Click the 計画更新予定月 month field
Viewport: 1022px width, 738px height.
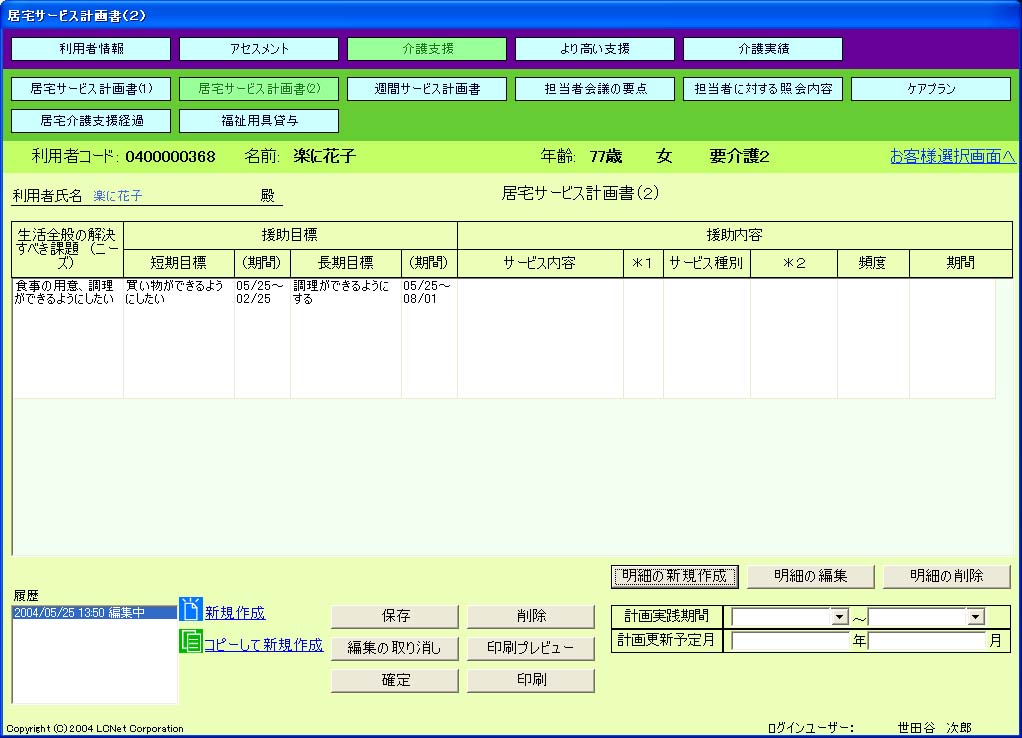(926, 641)
